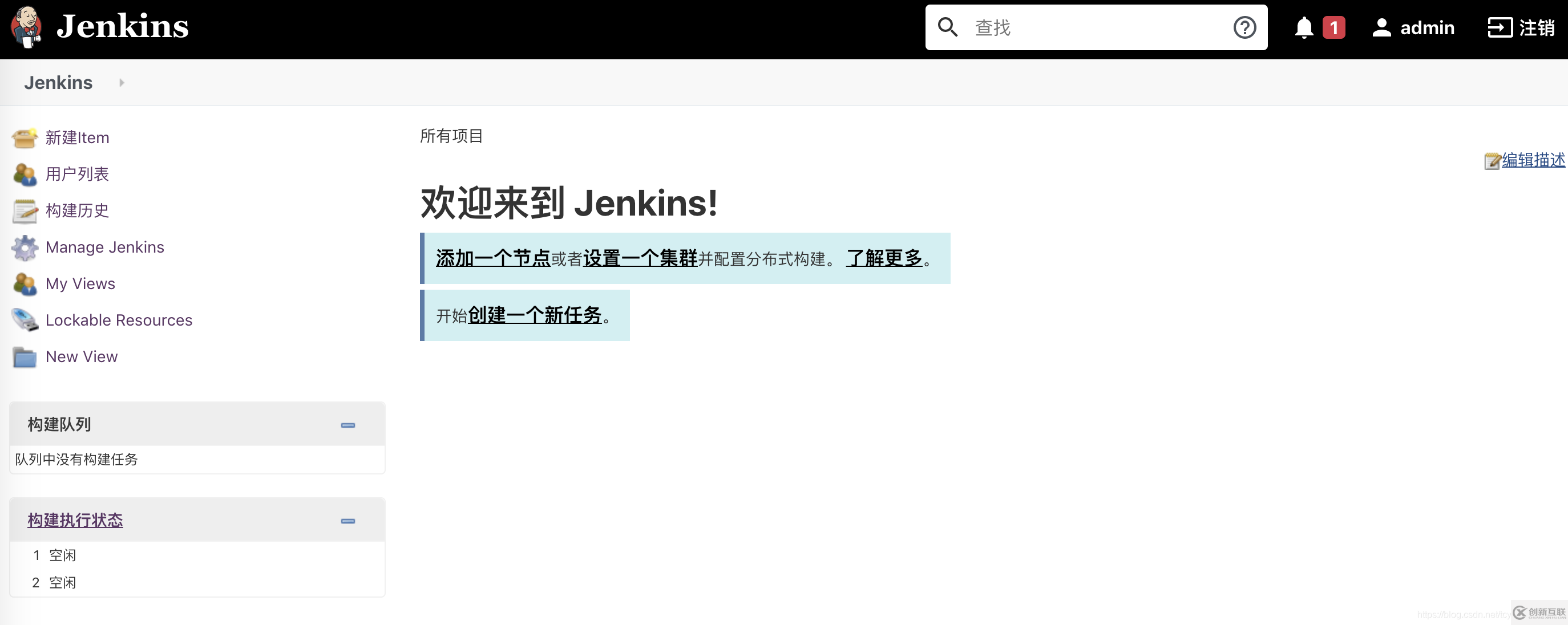Click the My Views icon in sidebar

pyautogui.click(x=24, y=283)
